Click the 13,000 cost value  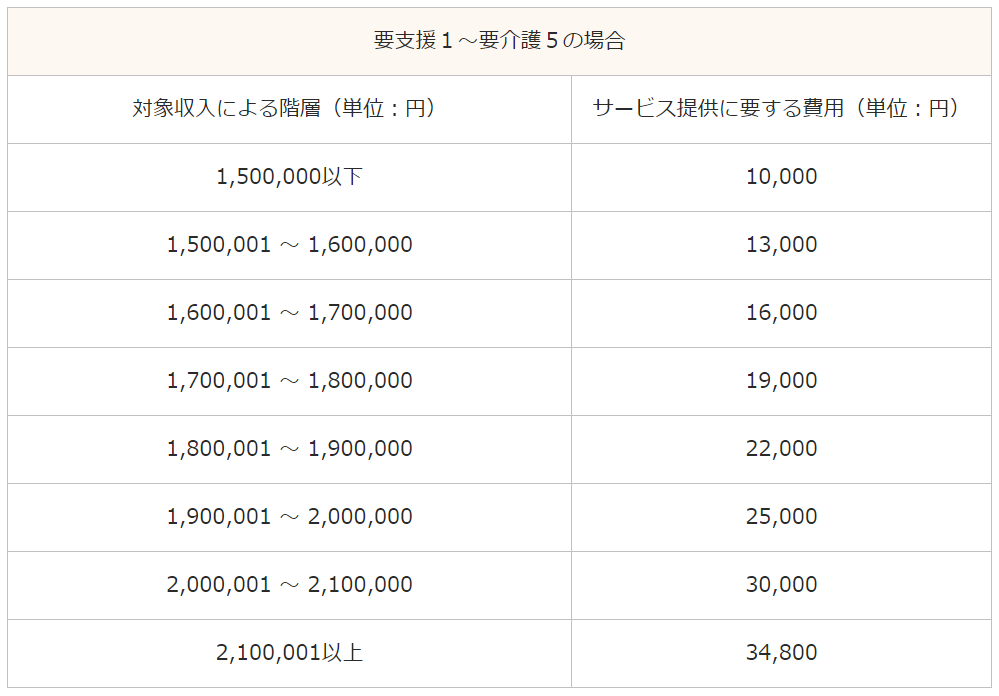[781, 245]
